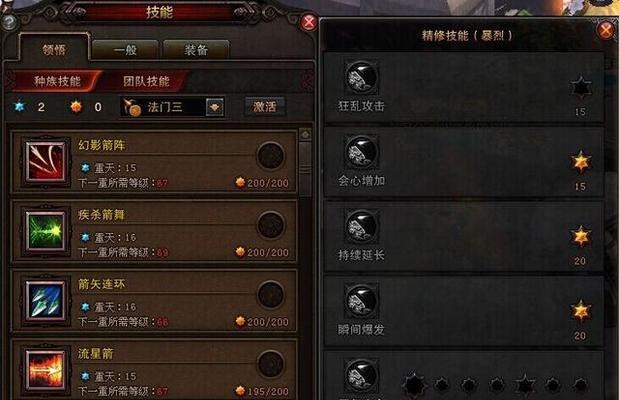
Task: Click the 箭矢连环 blue arrows icon
Action: click(x=45, y=301)
